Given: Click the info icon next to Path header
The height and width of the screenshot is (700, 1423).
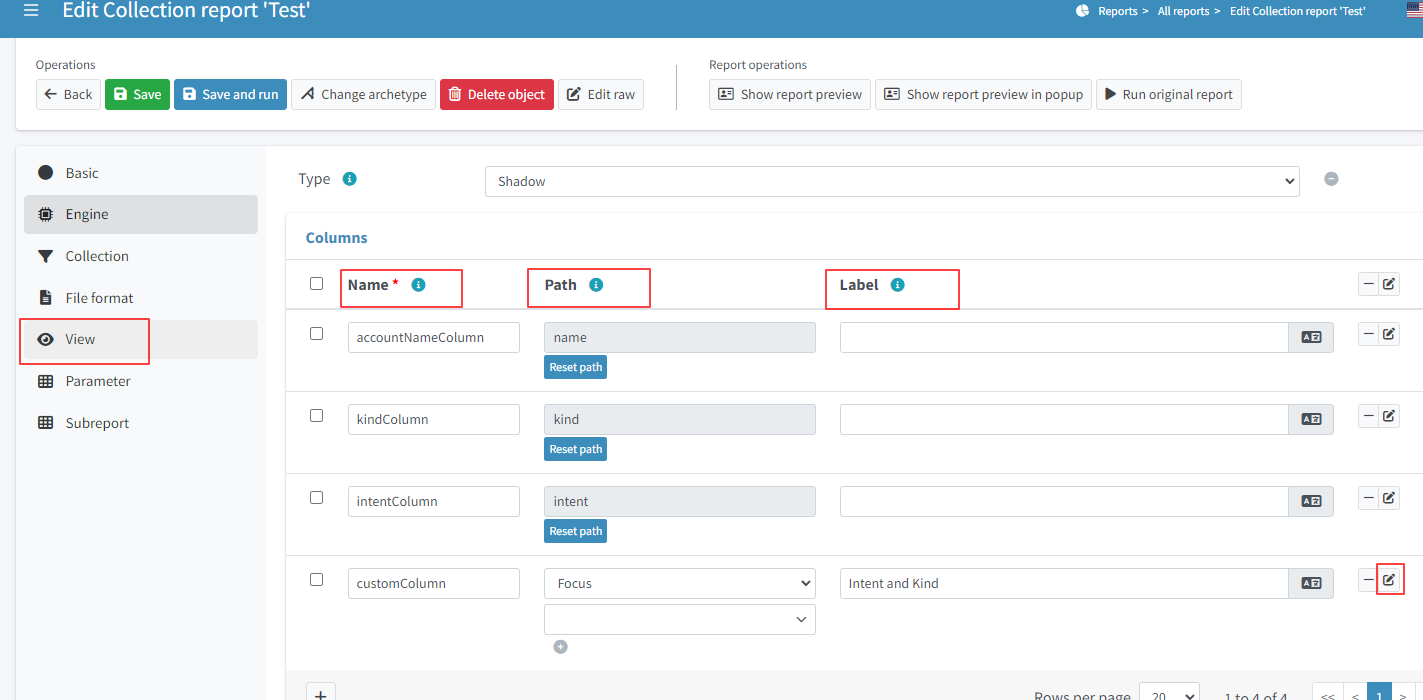Looking at the screenshot, I should click(596, 285).
